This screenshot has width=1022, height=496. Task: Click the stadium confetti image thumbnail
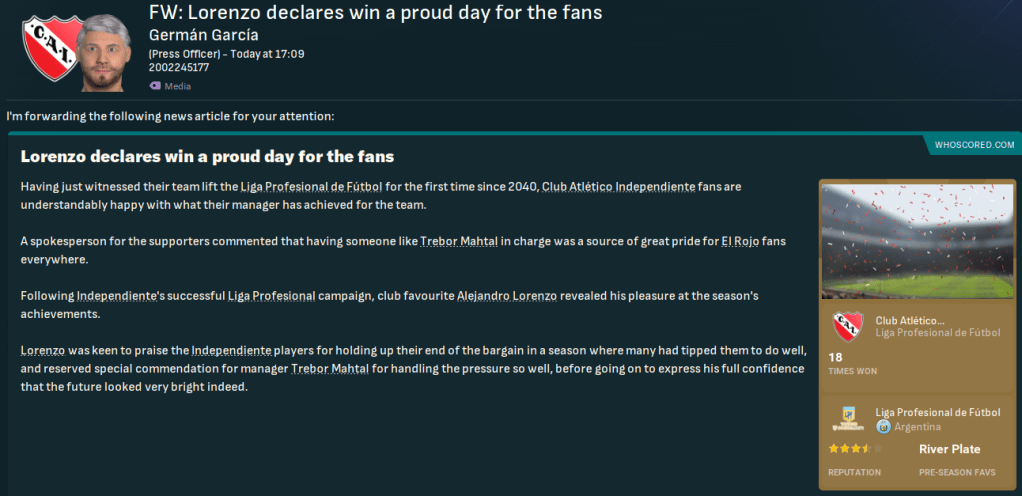pyautogui.click(x=917, y=241)
